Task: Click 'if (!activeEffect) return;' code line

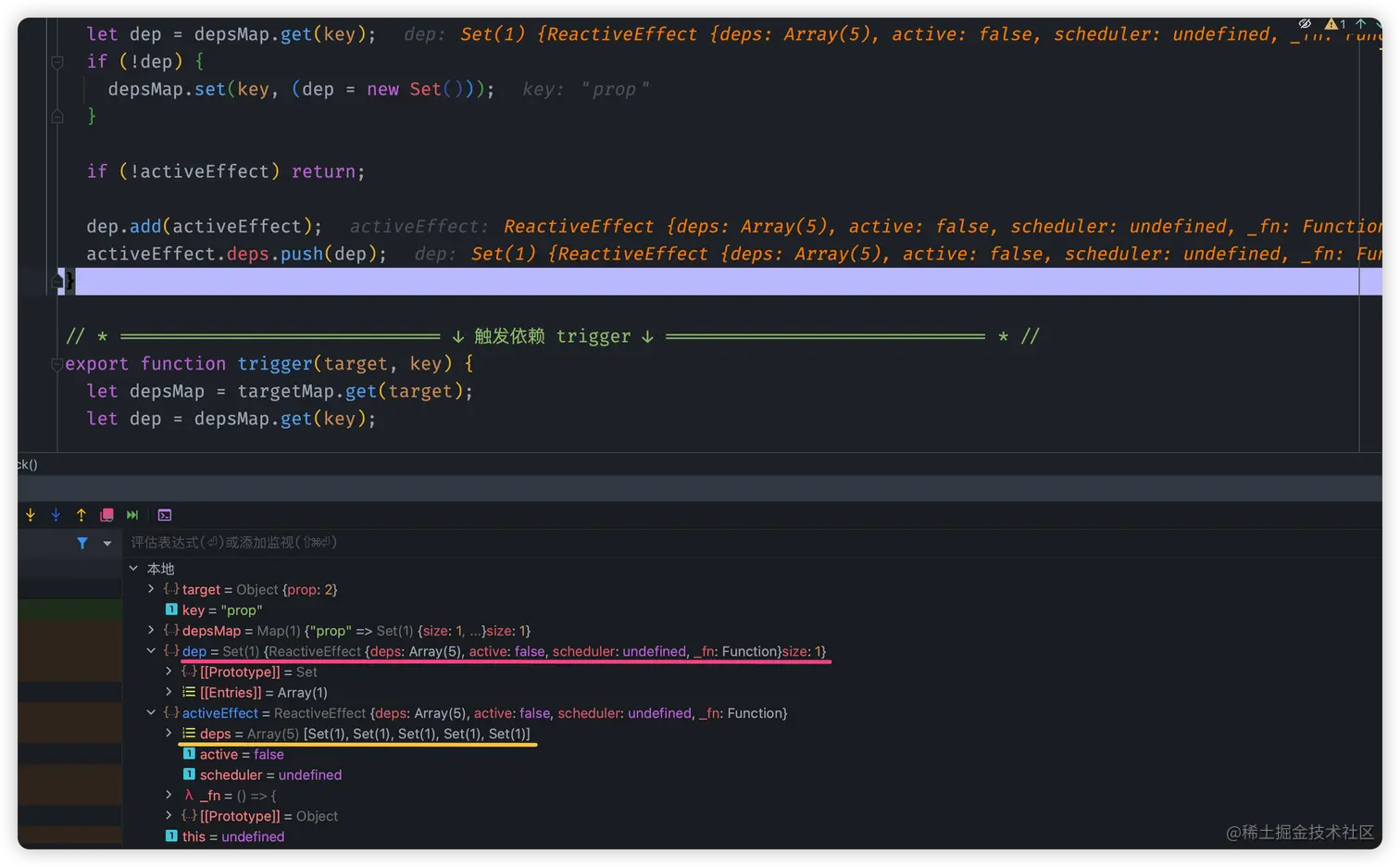Action: [x=225, y=171]
